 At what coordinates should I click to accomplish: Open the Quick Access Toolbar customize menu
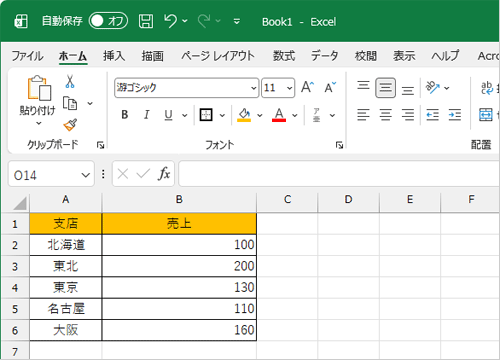(237, 22)
